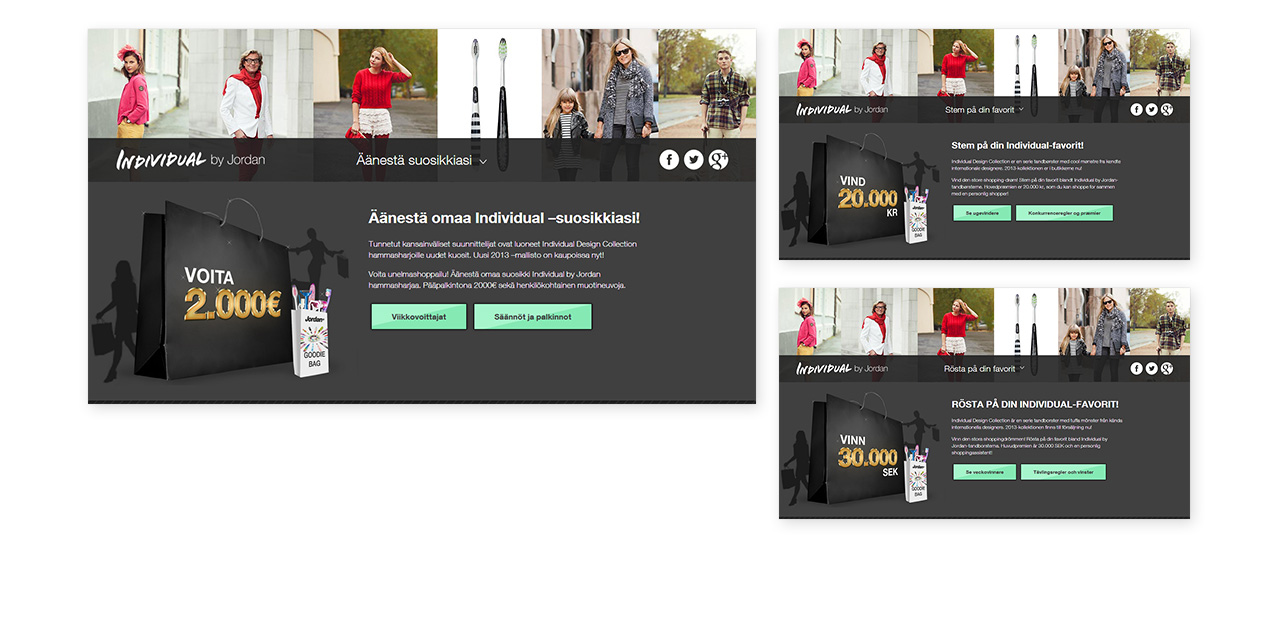This screenshot has height=626, width=1280.
Task: Share via Google+ on the Swedish 'Rösta' page
Action: 1167,368
